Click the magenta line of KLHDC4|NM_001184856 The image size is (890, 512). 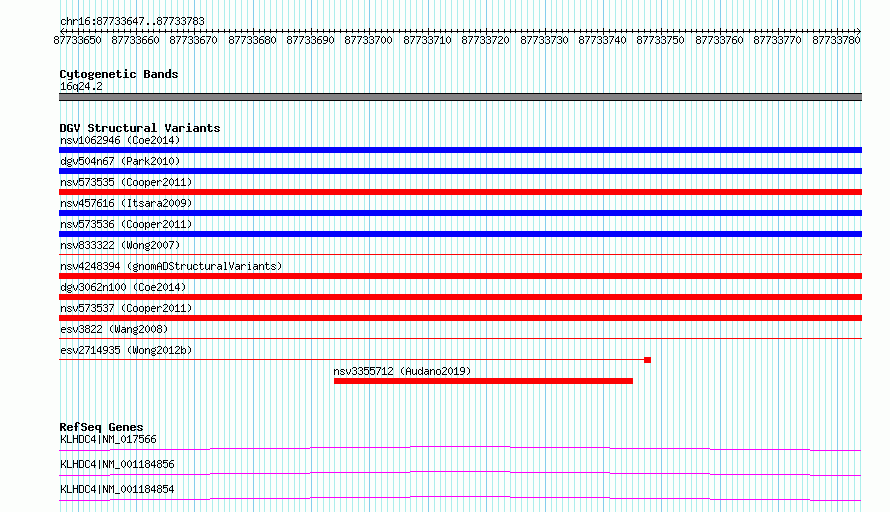click(x=460, y=473)
